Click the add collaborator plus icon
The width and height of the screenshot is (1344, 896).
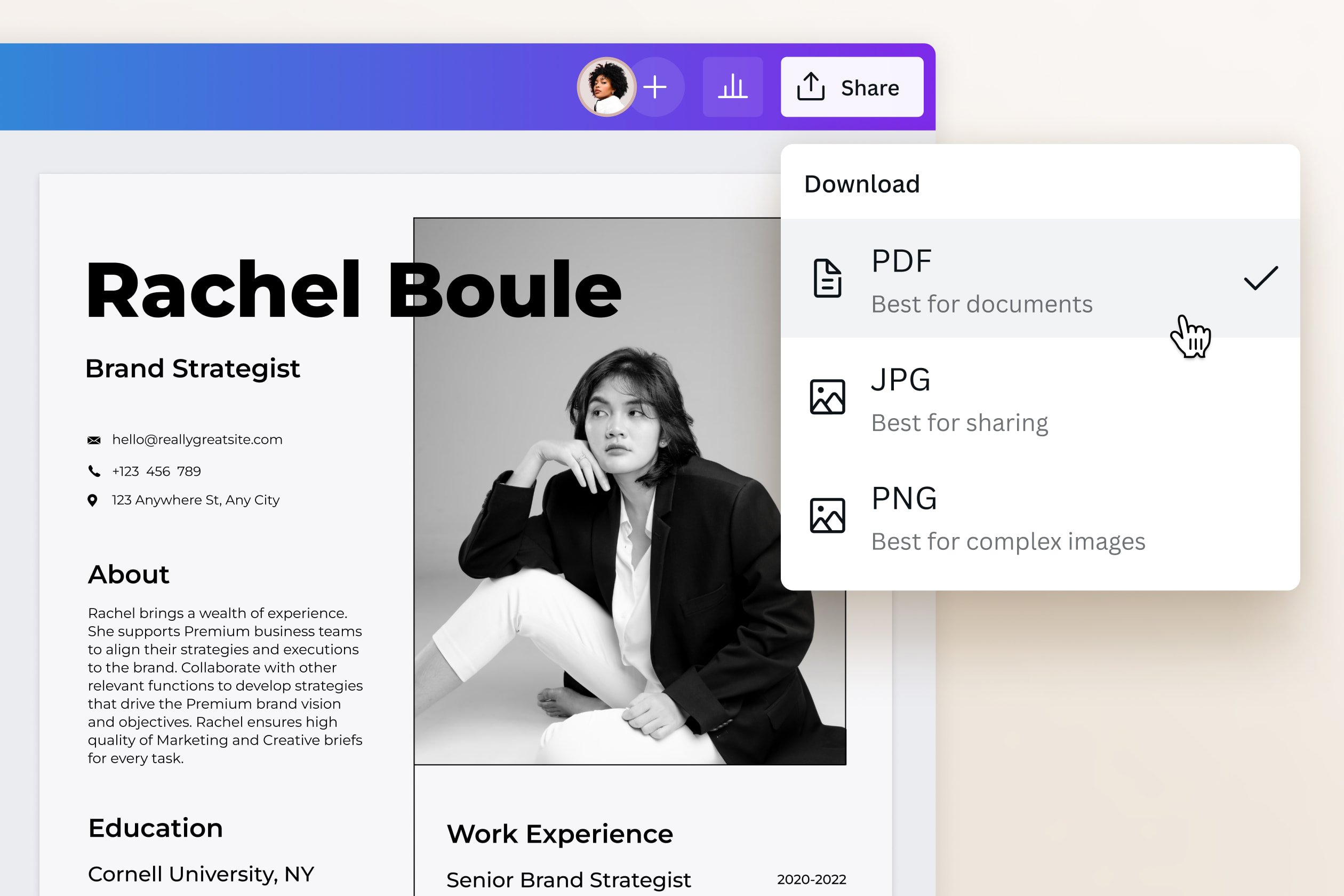click(x=655, y=87)
